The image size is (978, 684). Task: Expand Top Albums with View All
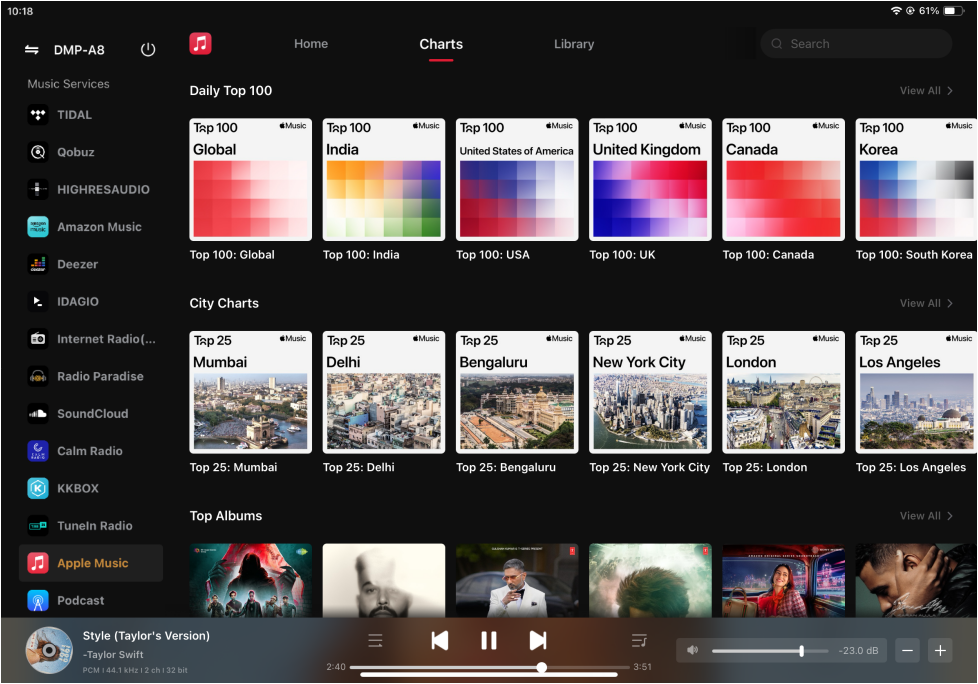(926, 516)
